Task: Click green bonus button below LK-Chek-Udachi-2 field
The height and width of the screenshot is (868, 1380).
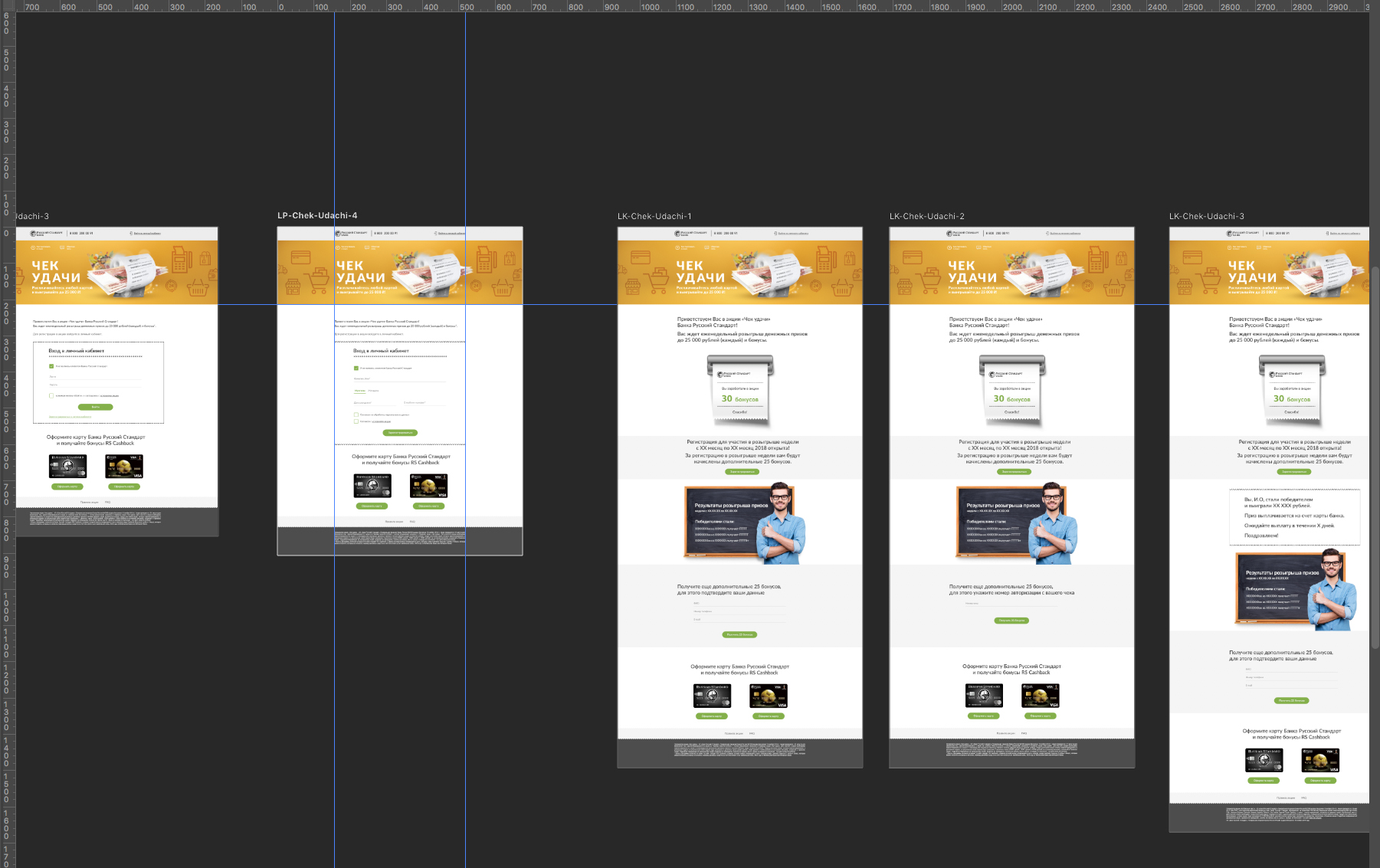Action: (x=1011, y=621)
